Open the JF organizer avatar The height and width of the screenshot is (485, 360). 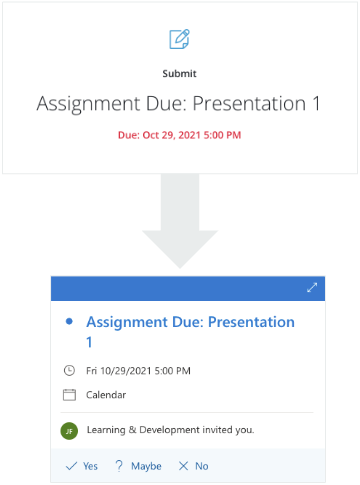pyautogui.click(x=69, y=431)
